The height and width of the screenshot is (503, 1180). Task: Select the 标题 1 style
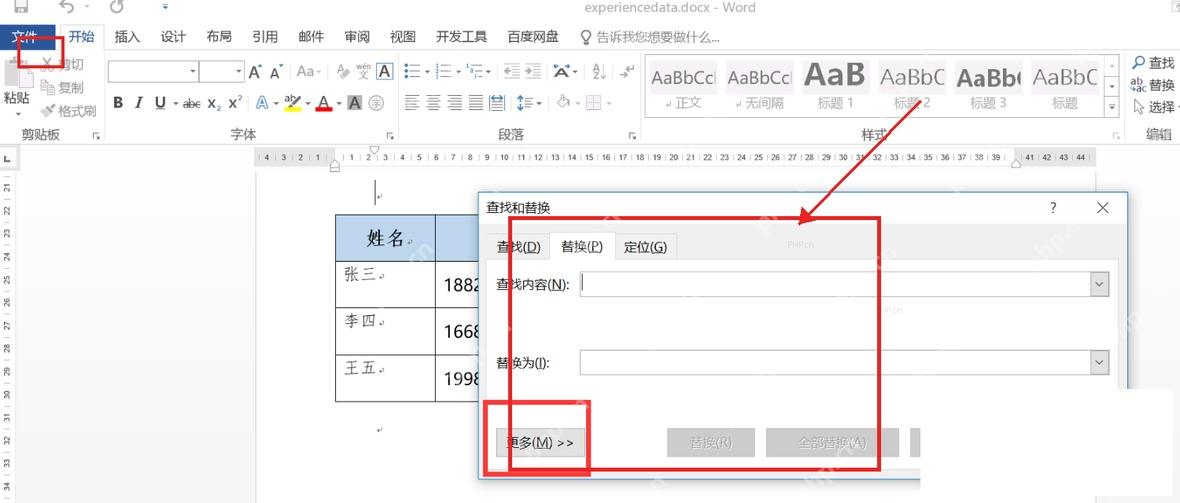[835, 86]
